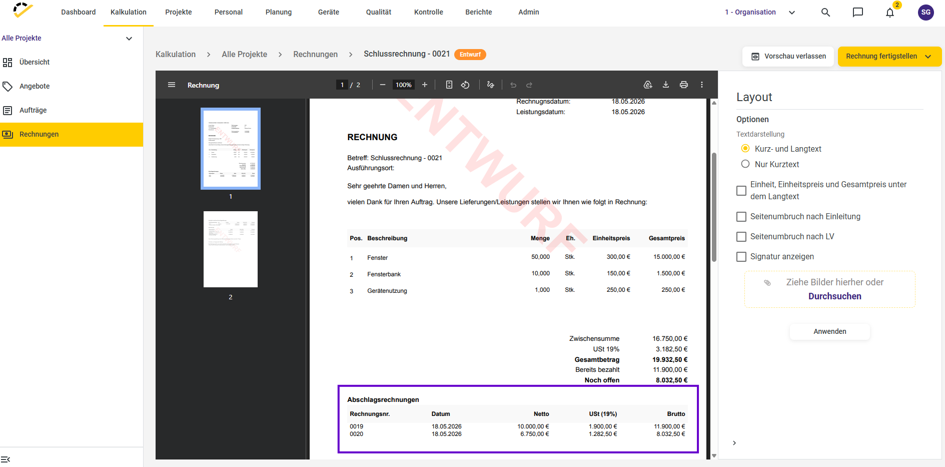
Task: Expand the Alle Projekte selector
Action: tap(128, 39)
